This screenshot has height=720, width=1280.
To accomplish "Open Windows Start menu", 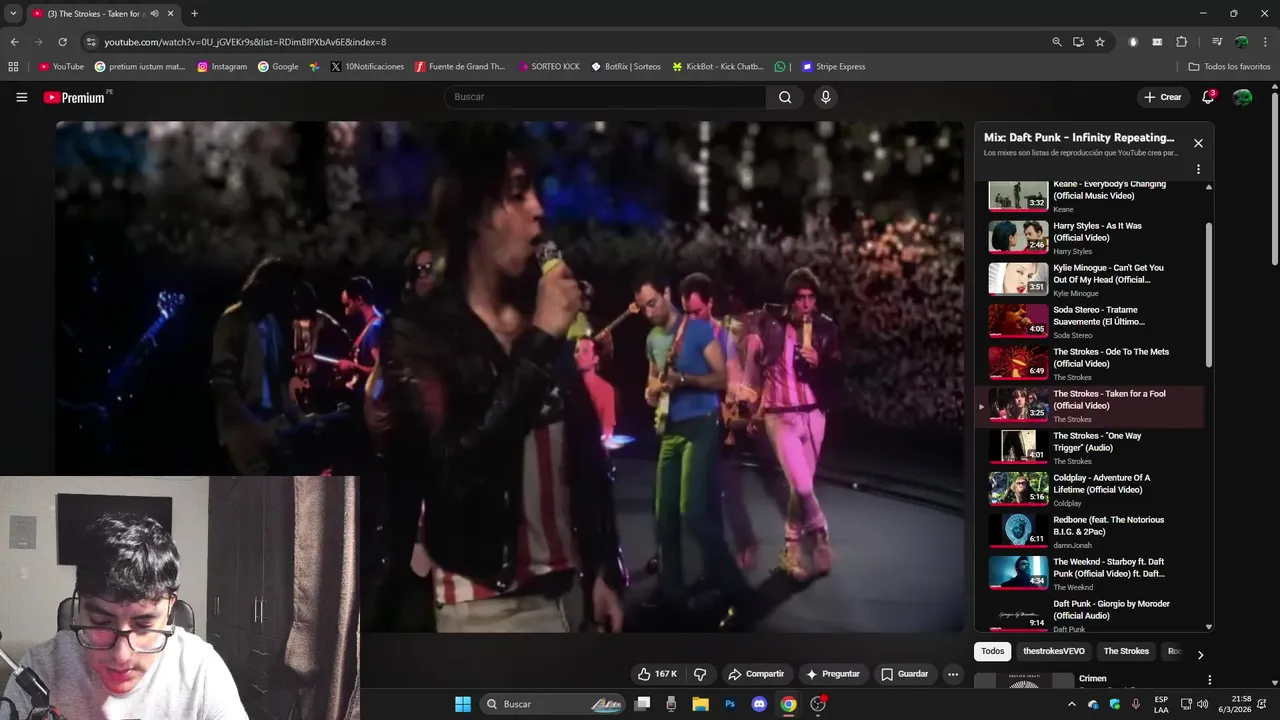I will (463, 704).
